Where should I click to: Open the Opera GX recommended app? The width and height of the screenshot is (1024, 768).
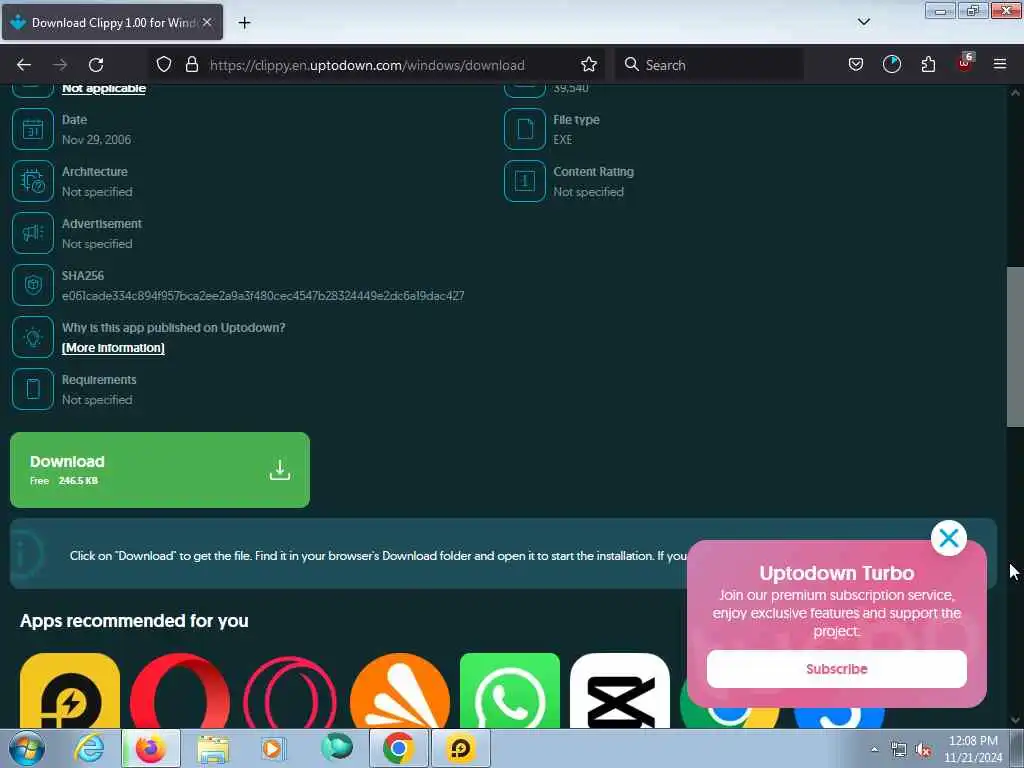[x=290, y=691]
